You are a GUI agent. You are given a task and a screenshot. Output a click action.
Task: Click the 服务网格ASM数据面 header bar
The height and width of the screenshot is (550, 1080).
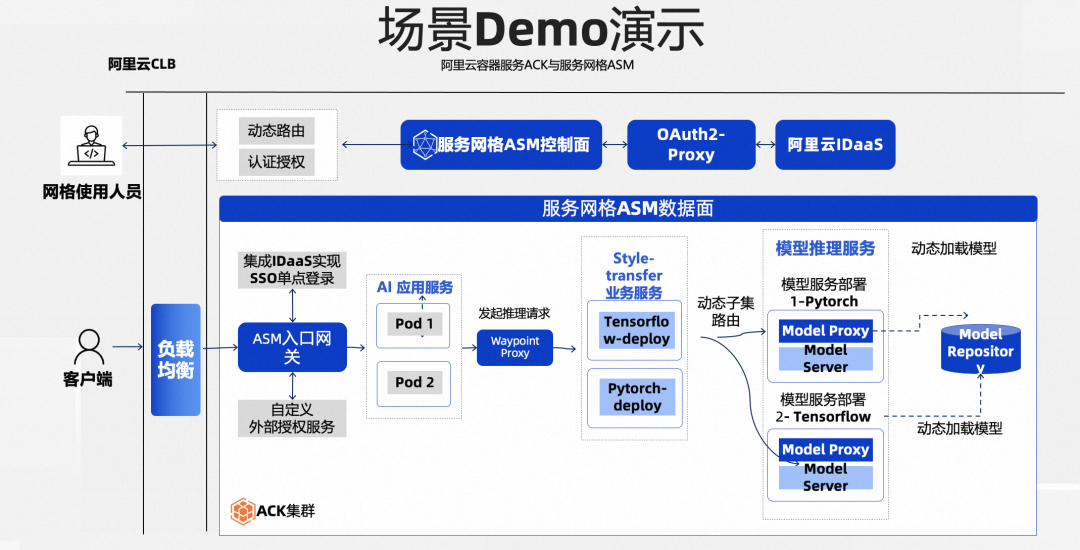(627, 209)
